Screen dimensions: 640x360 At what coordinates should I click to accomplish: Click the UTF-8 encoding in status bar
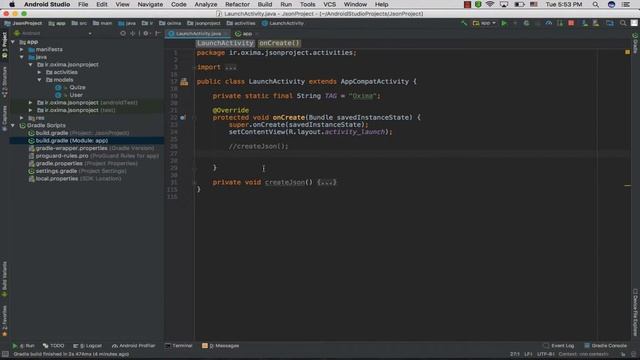(x=545, y=354)
